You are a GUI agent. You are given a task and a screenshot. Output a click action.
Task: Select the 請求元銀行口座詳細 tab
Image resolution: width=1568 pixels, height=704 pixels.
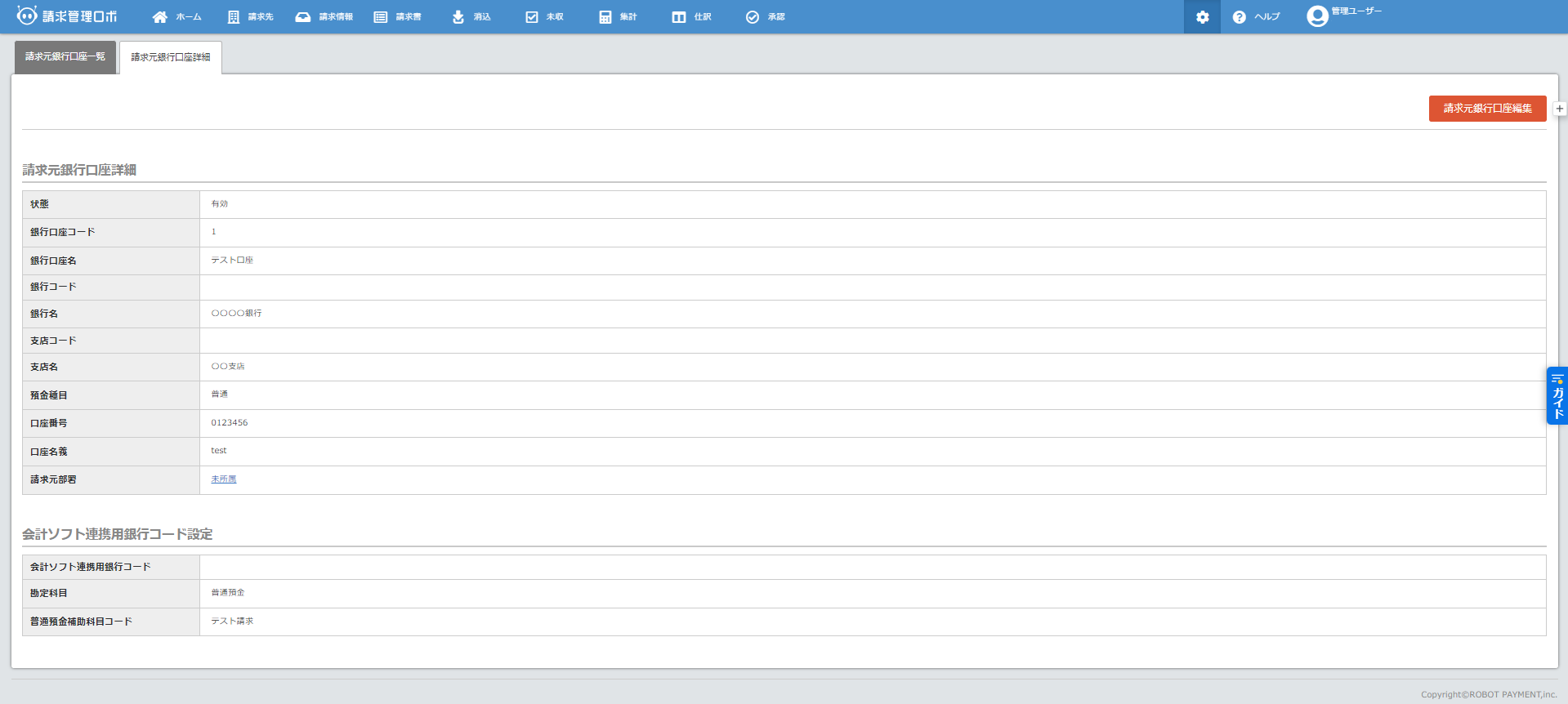[x=171, y=57]
